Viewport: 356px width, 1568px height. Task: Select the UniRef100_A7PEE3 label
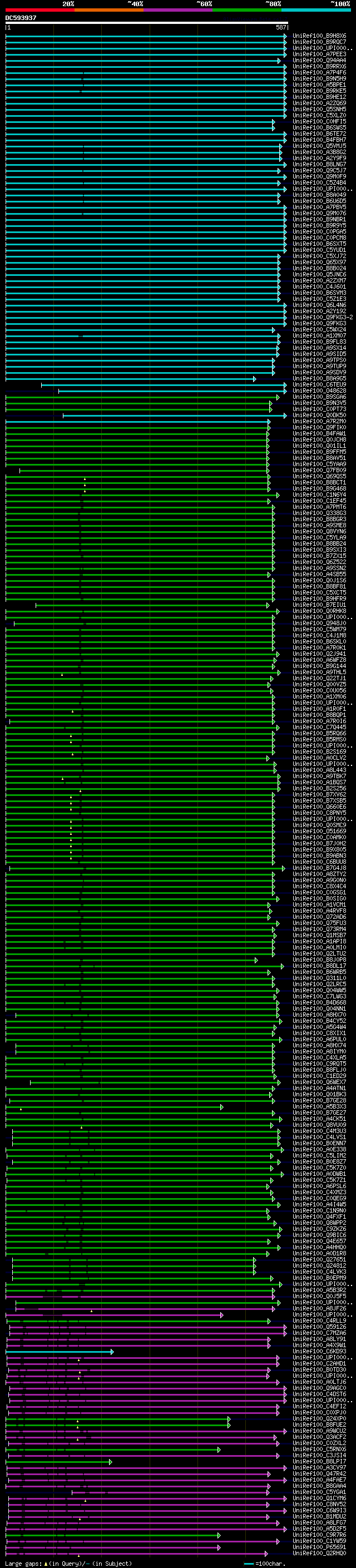[319, 54]
